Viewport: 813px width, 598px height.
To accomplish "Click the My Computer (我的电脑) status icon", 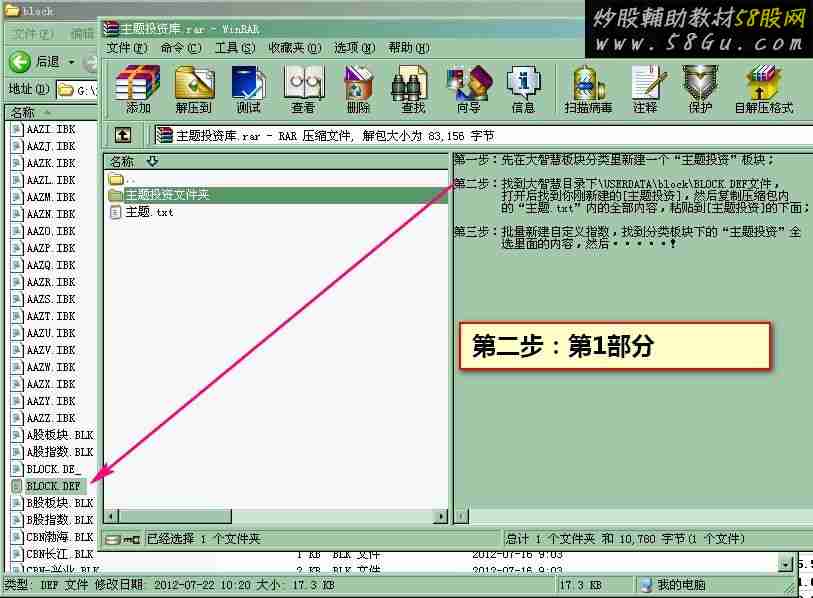I will coord(646,585).
